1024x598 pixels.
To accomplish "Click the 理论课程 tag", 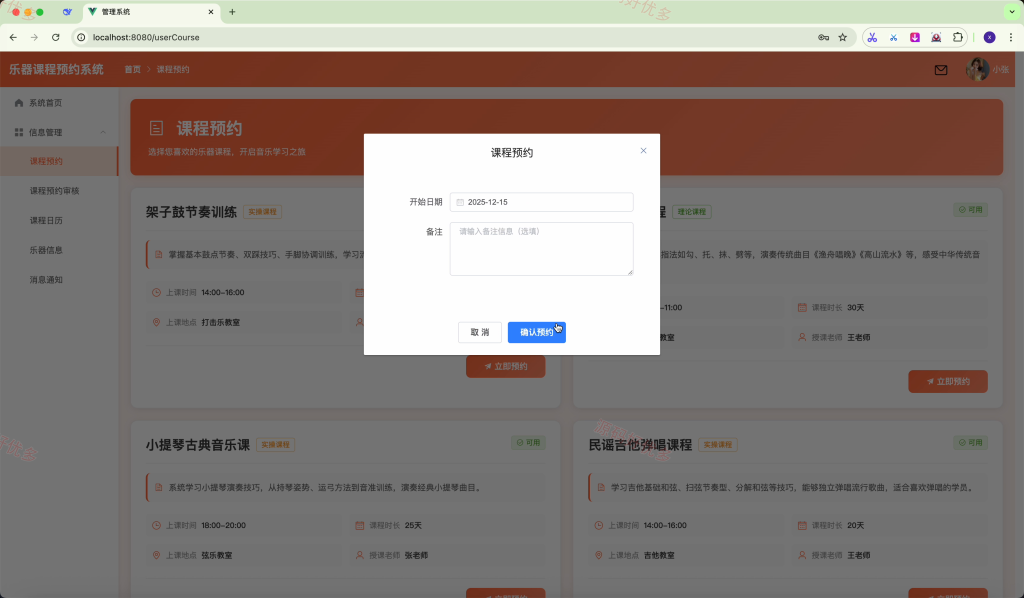I will tap(692, 212).
